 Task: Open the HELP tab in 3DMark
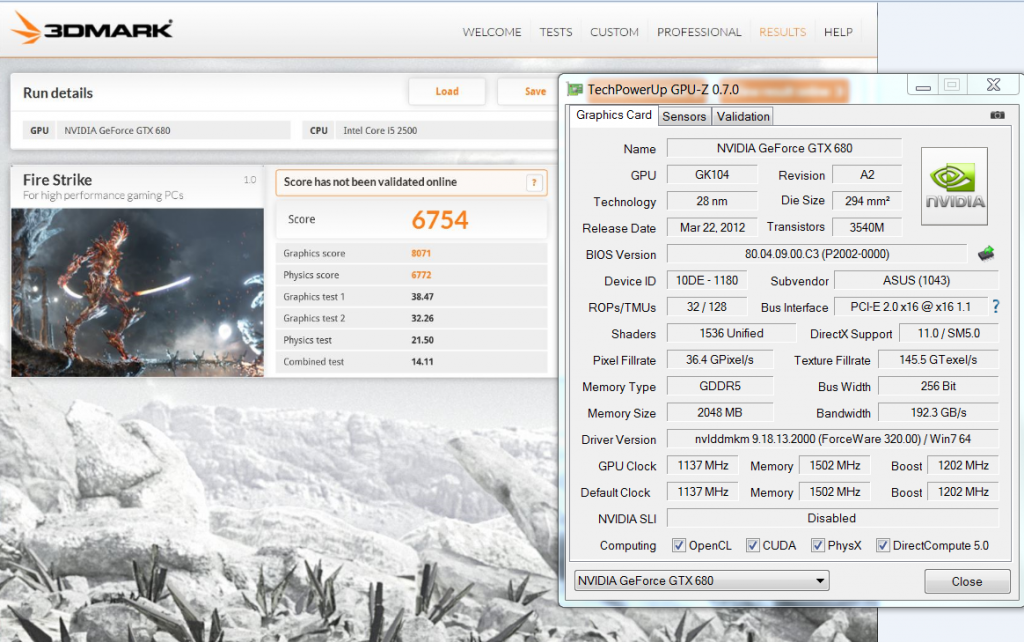coord(839,32)
